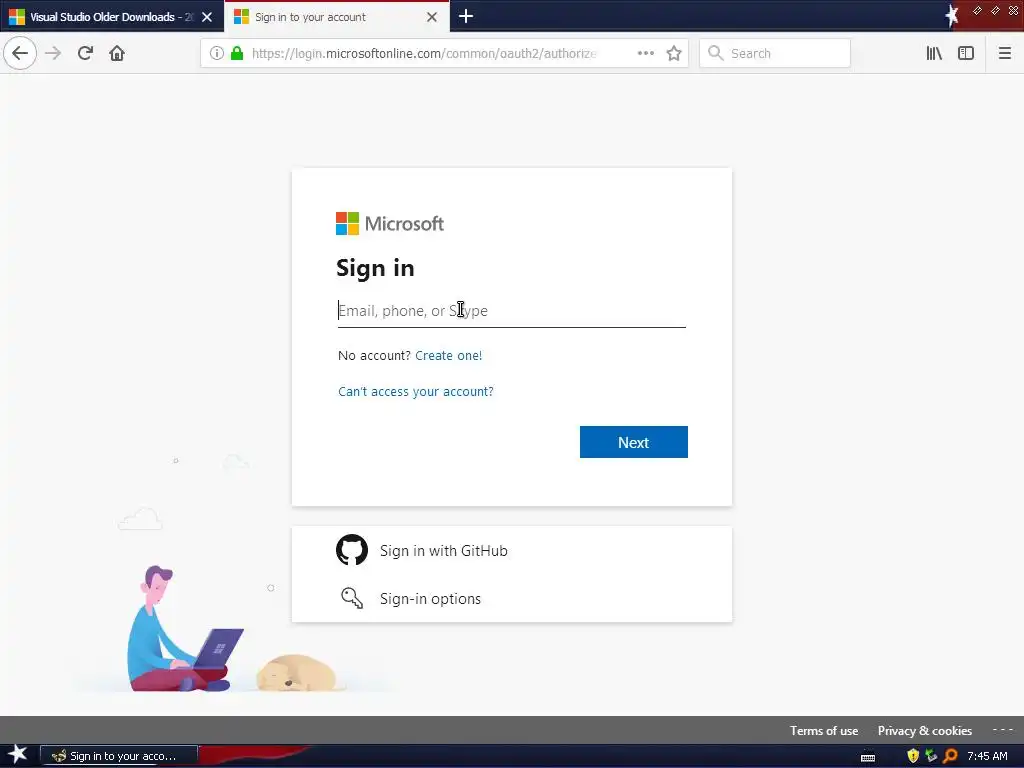1024x768 pixels.
Task: Open Can't access your account? link
Action: click(416, 391)
